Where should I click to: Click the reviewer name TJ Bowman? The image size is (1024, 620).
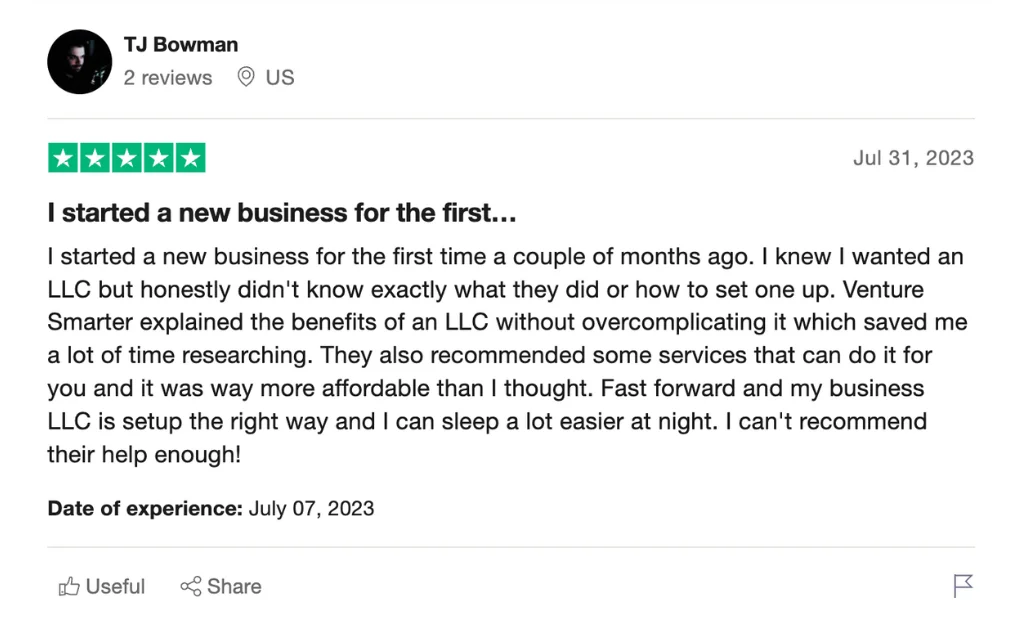179,44
